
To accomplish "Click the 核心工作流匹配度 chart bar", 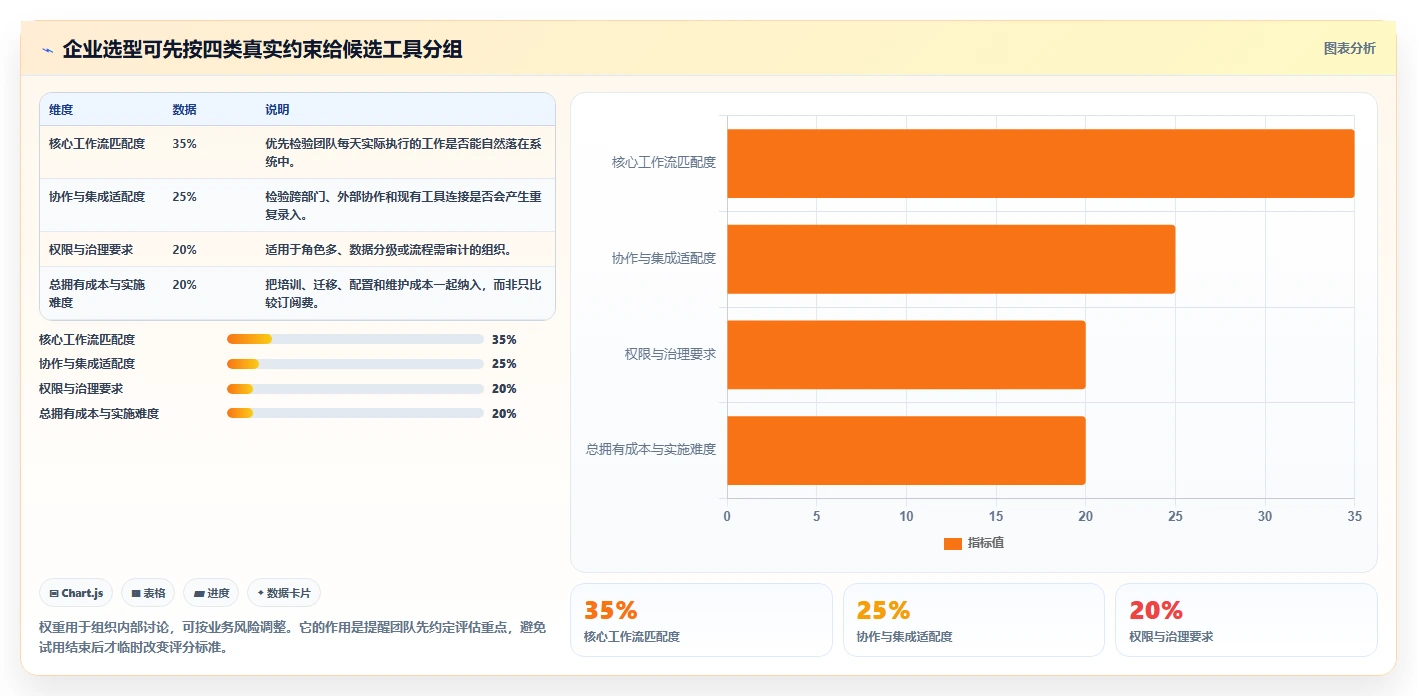I will pyautogui.click(x=1040, y=163).
